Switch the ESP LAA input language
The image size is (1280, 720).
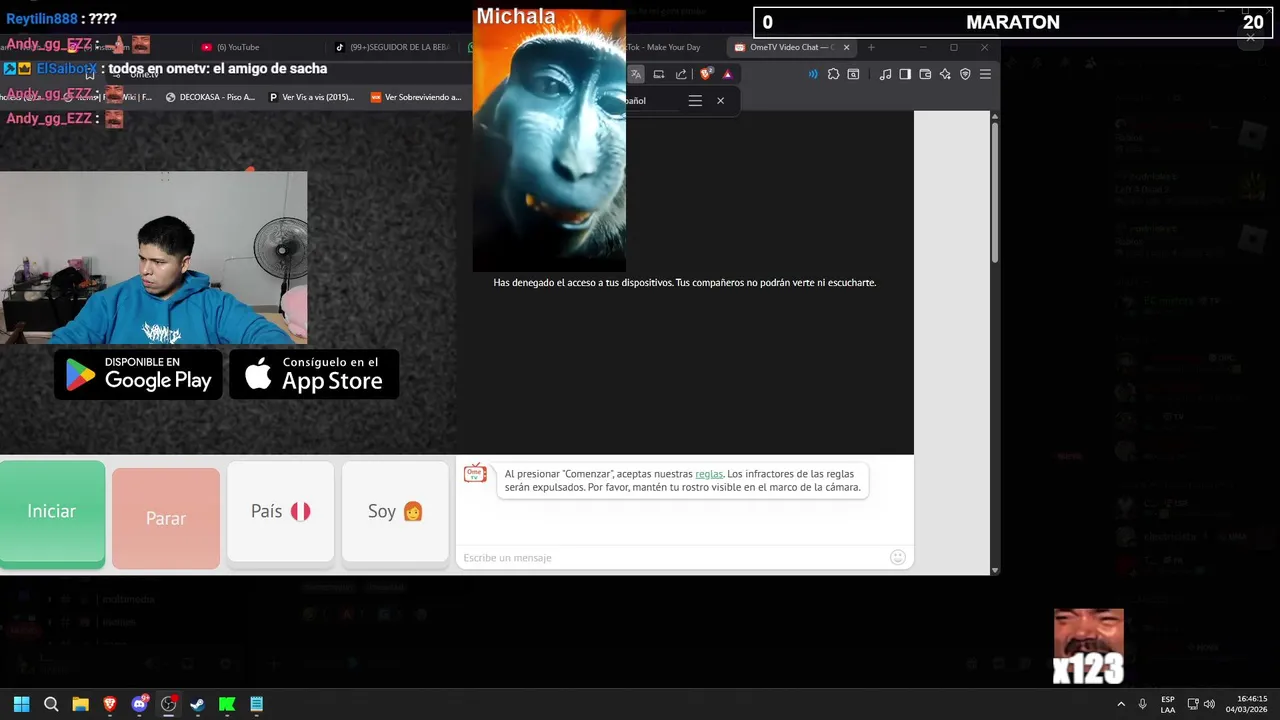pos(1168,704)
